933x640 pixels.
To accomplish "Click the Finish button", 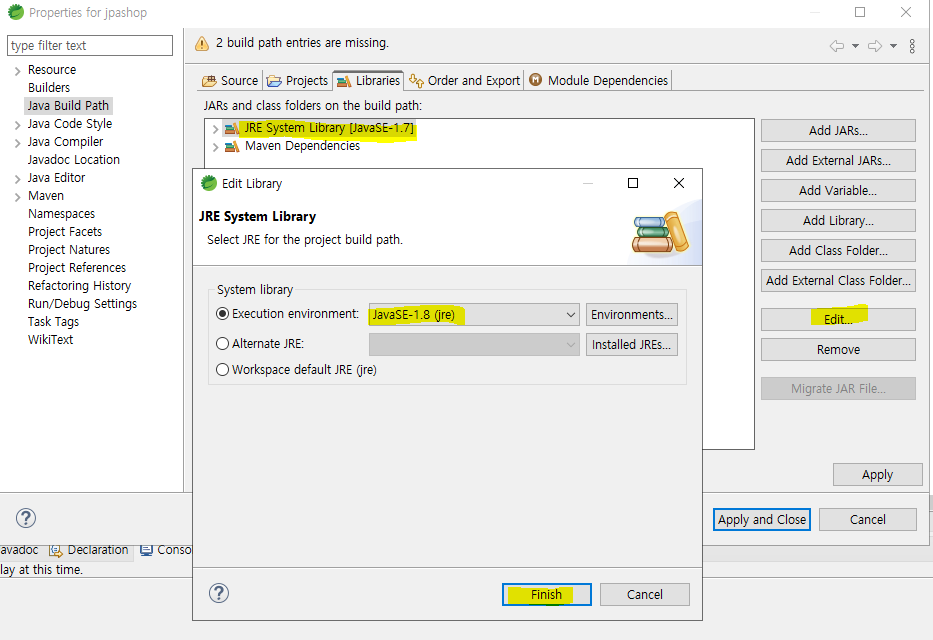I will (x=546, y=594).
